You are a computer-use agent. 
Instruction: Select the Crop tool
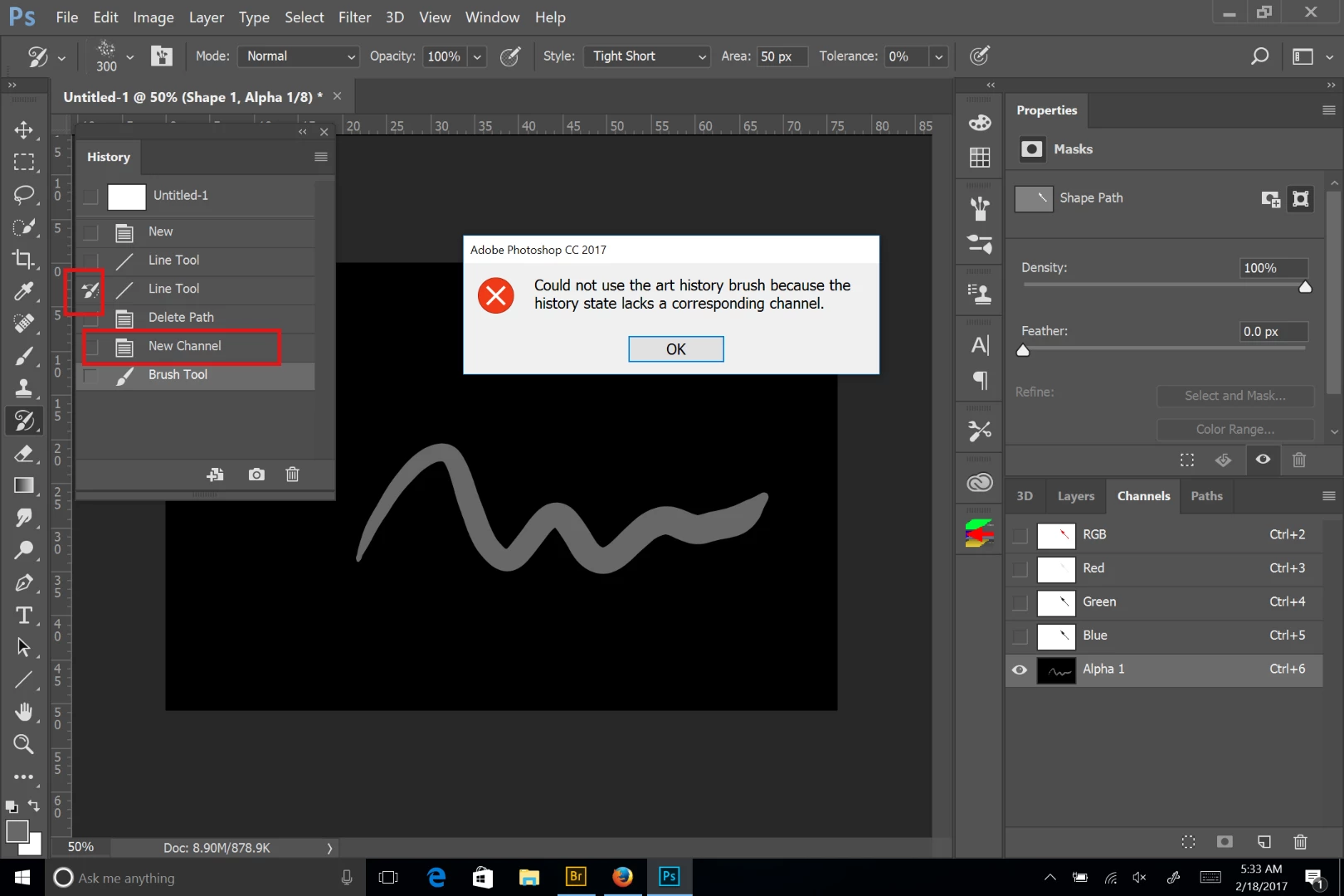(23, 260)
